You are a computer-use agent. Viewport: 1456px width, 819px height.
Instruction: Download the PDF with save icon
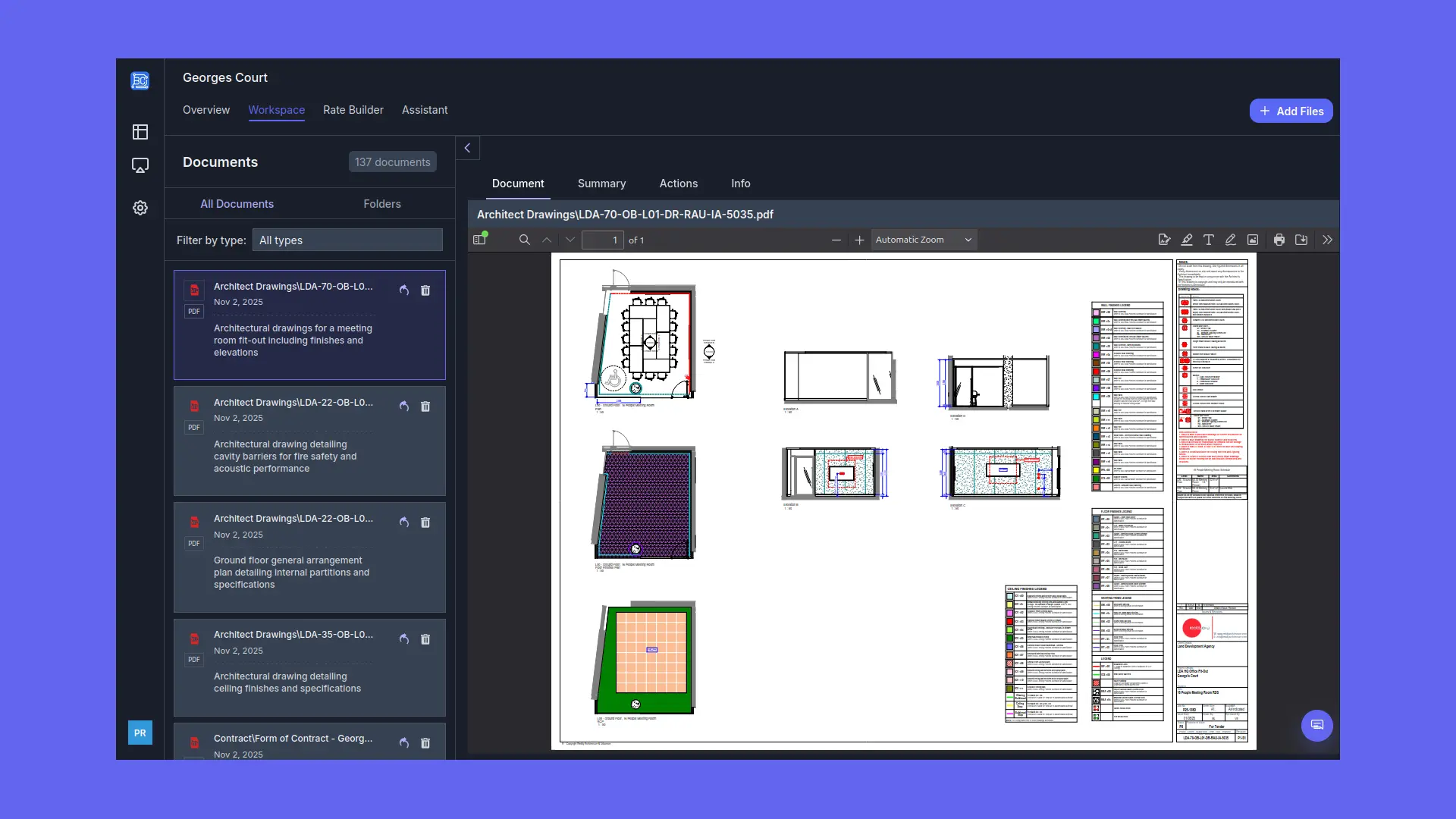pos(1301,240)
